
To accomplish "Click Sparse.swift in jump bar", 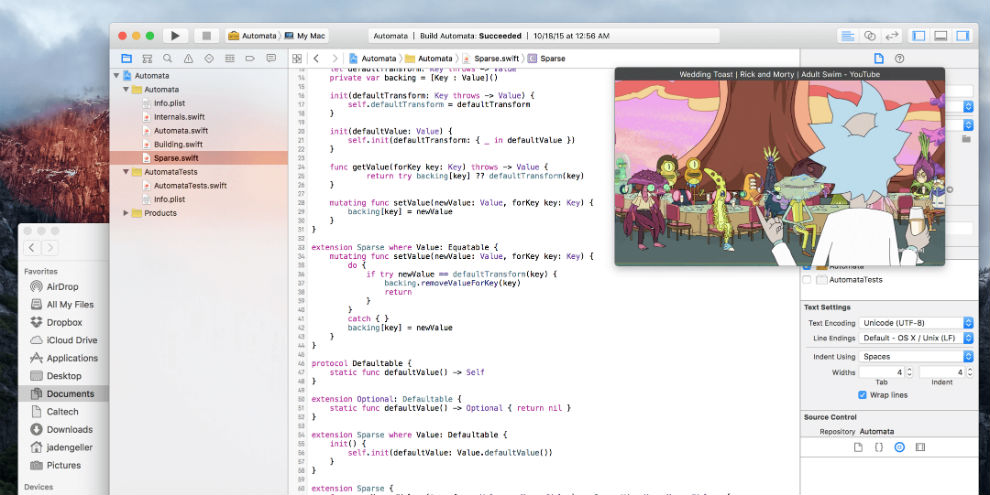I will [x=491, y=58].
